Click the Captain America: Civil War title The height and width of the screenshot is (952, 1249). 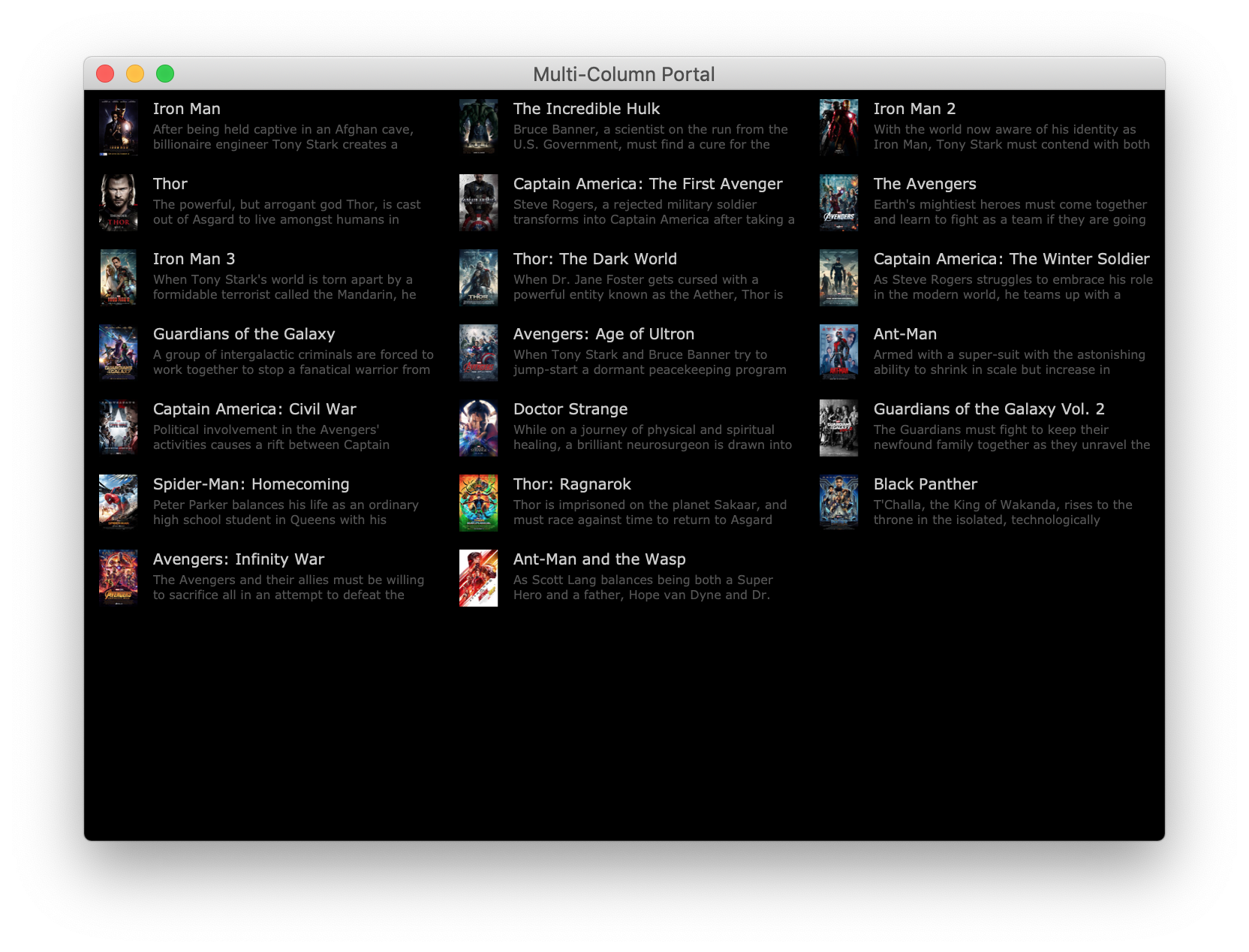(254, 409)
